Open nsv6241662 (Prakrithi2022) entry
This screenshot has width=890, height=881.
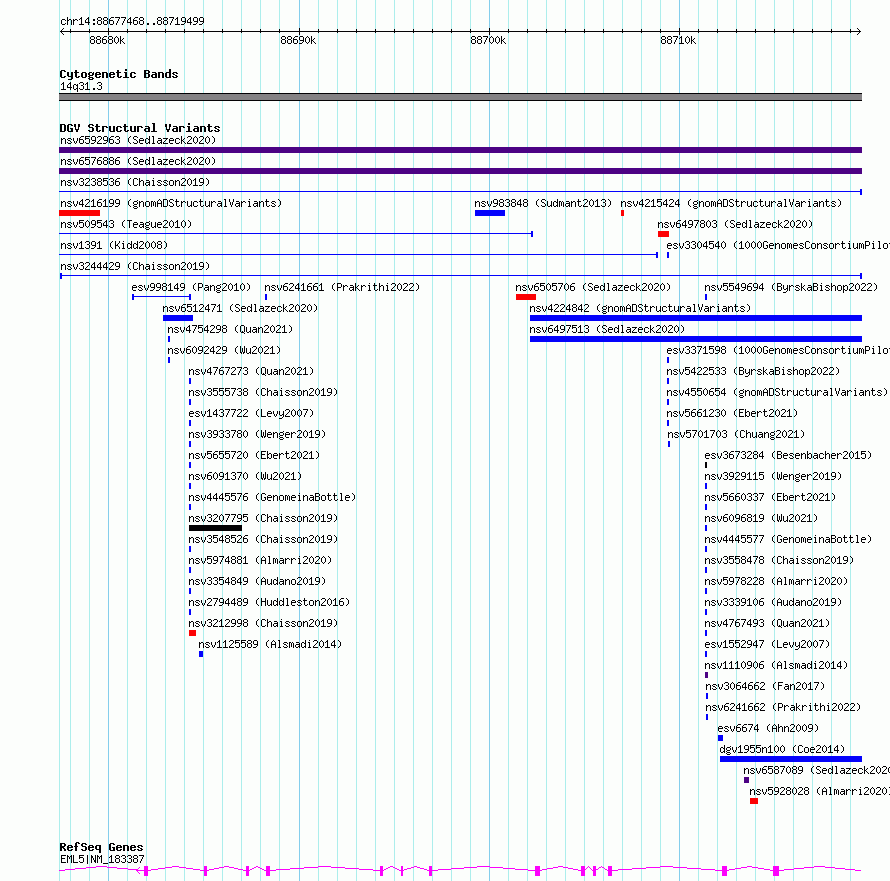coord(783,707)
